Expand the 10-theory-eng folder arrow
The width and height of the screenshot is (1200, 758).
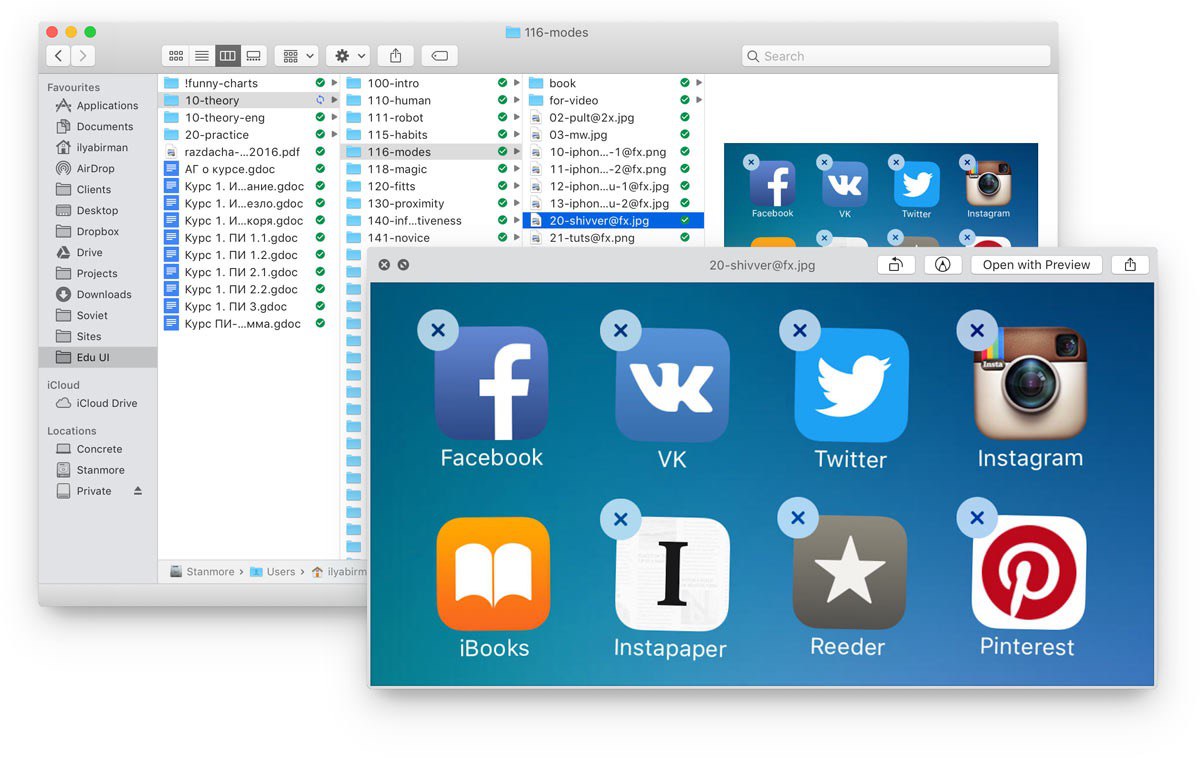pos(335,117)
